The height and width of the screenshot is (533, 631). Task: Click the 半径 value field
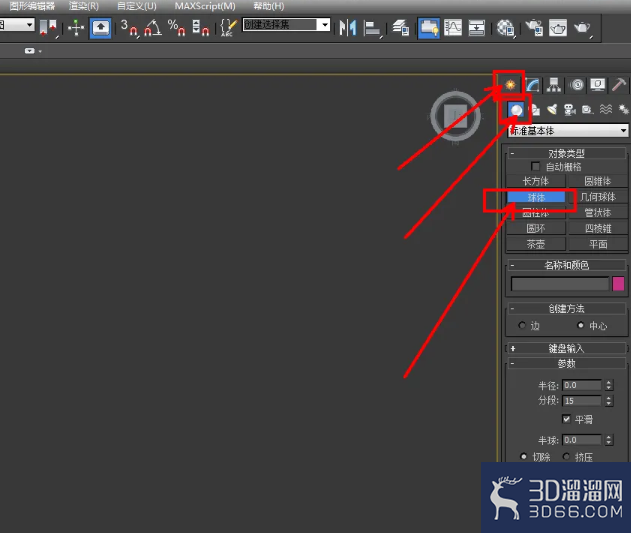point(582,385)
